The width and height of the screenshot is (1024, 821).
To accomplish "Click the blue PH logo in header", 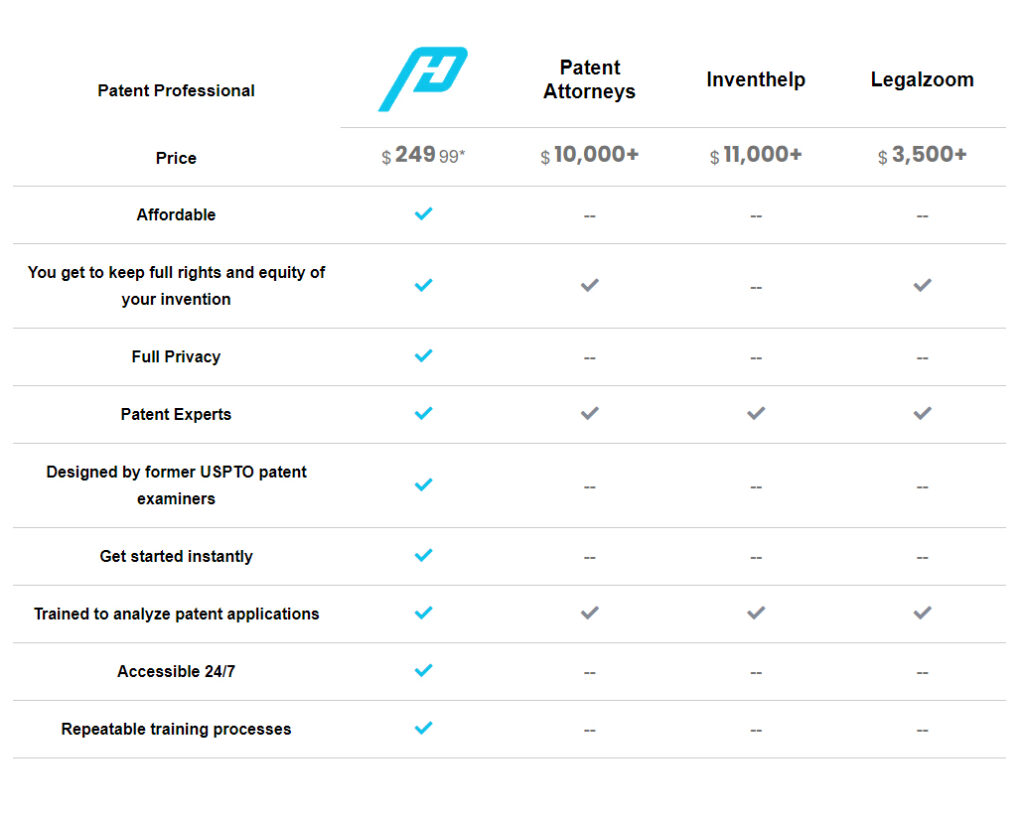I will click(423, 79).
